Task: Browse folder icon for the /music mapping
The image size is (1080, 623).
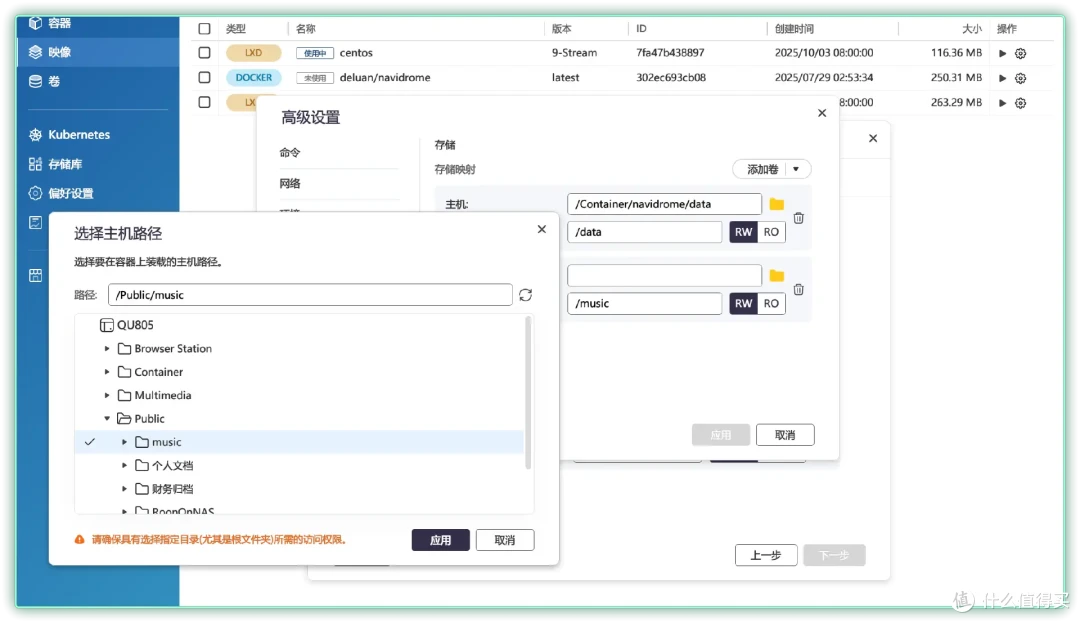Action: pos(777,275)
